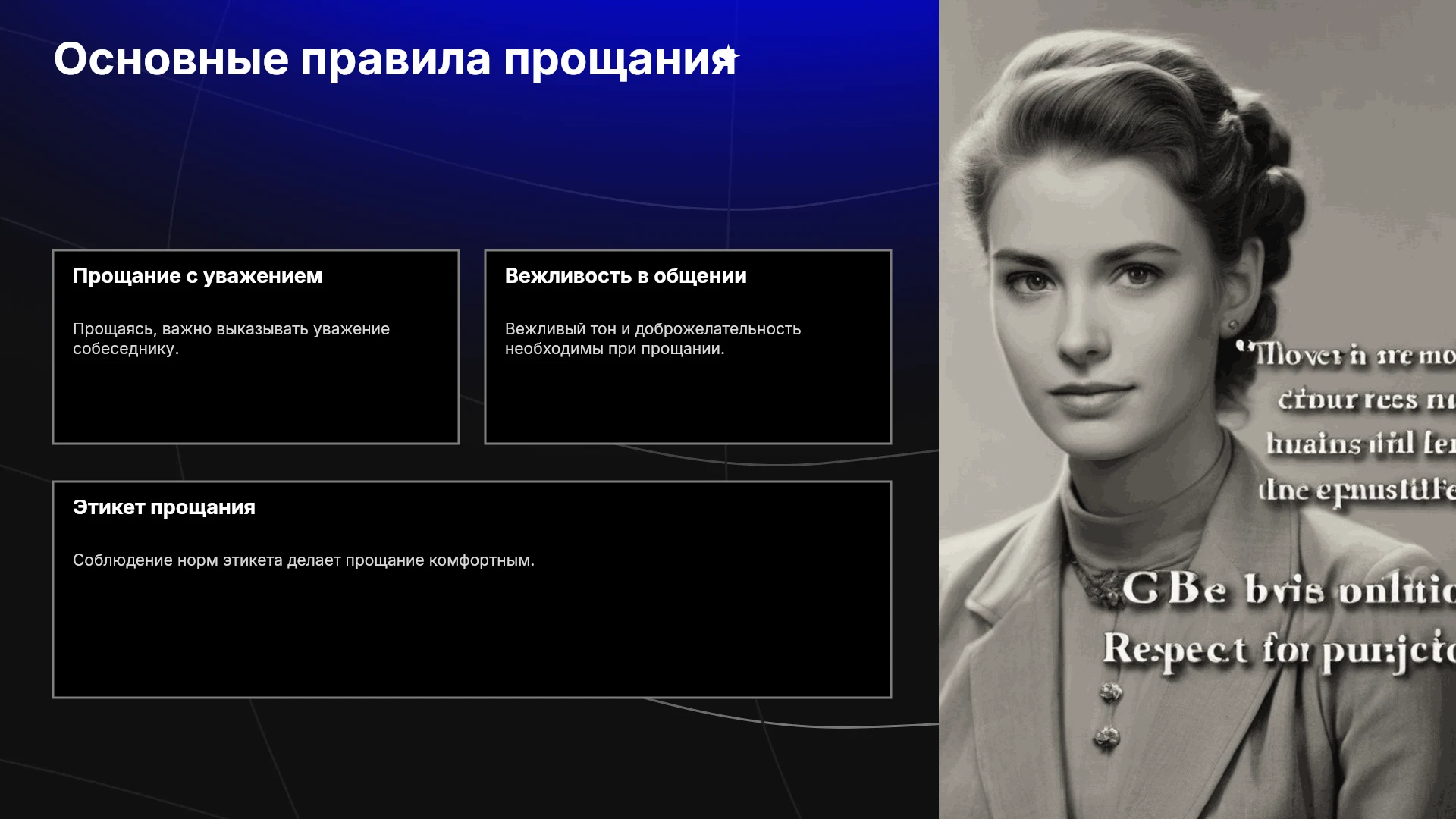Click the star icon beside the title
This screenshot has height=819, width=1456.
729,55
